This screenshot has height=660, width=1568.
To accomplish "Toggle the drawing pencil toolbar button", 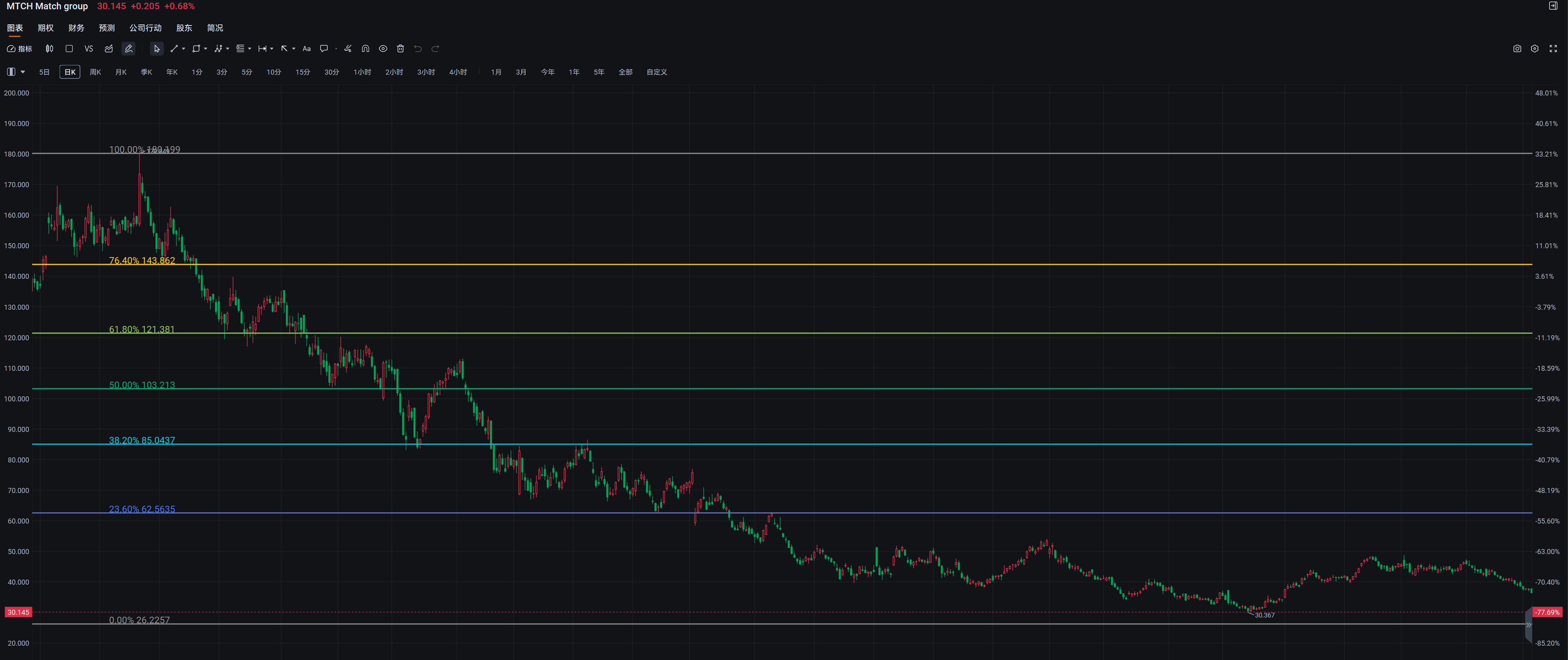I will click(x=128, y=49).
